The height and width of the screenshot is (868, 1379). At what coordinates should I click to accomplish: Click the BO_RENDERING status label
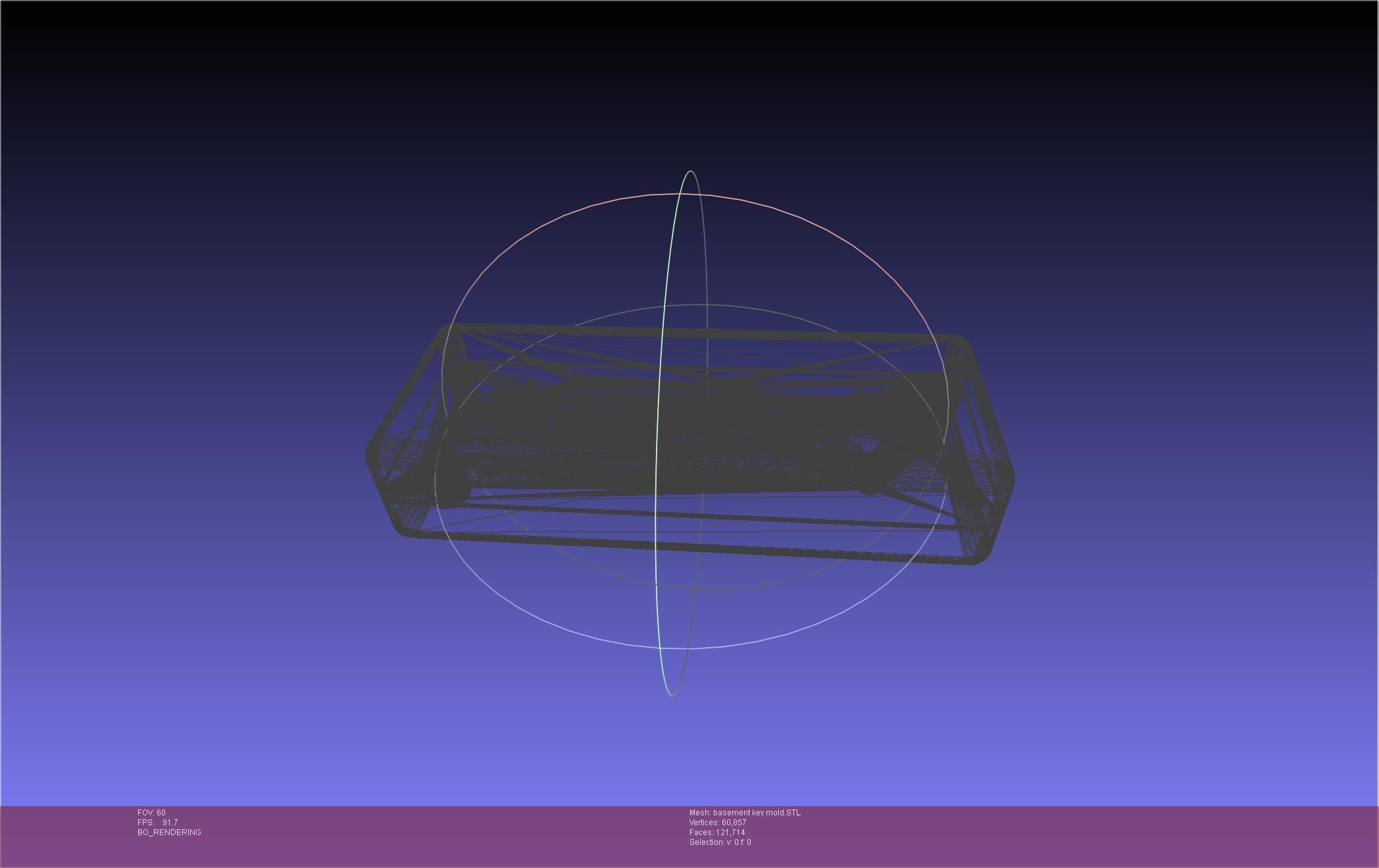click(x=169, y=832)
